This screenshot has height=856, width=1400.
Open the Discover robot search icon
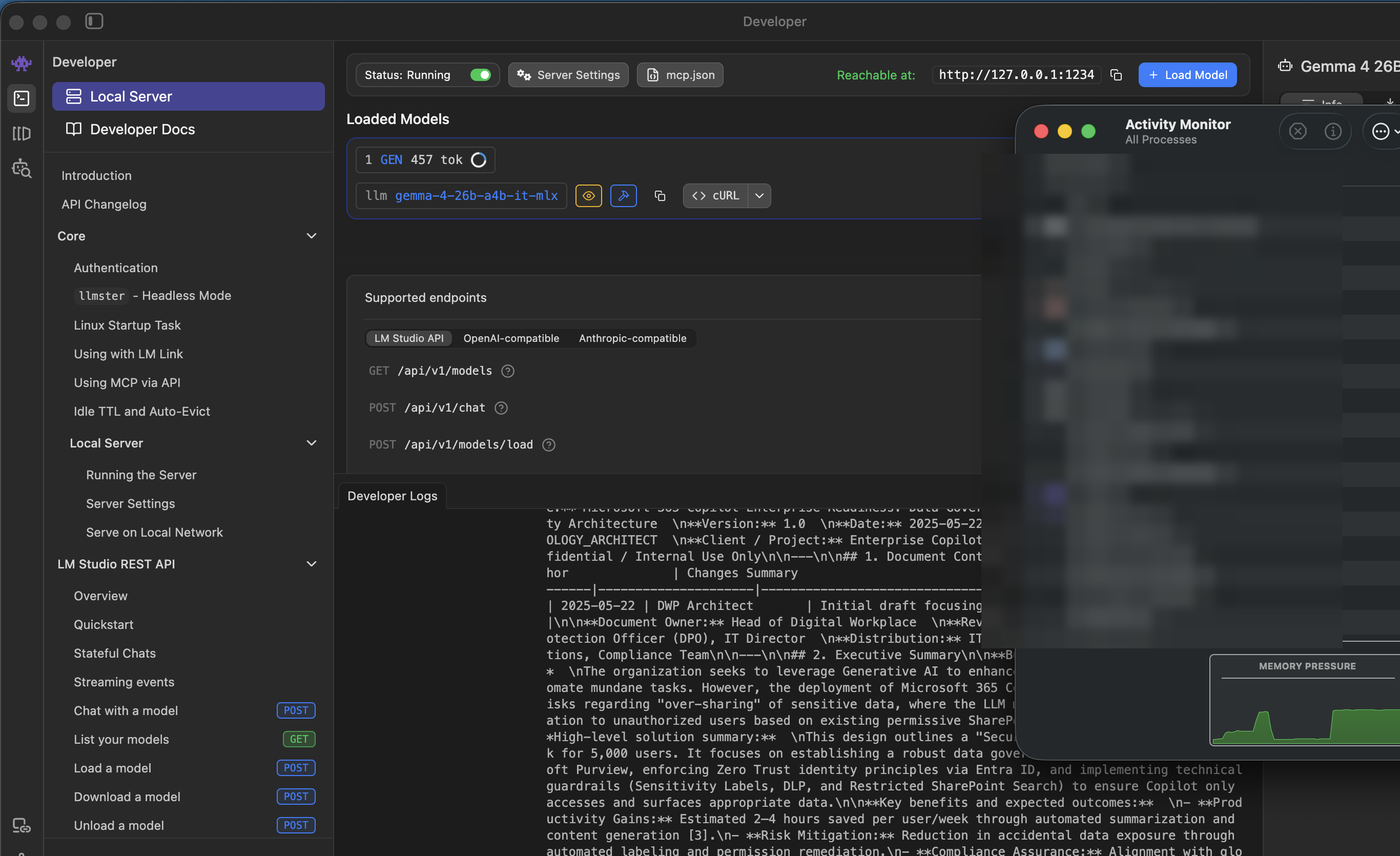point(22,169)
